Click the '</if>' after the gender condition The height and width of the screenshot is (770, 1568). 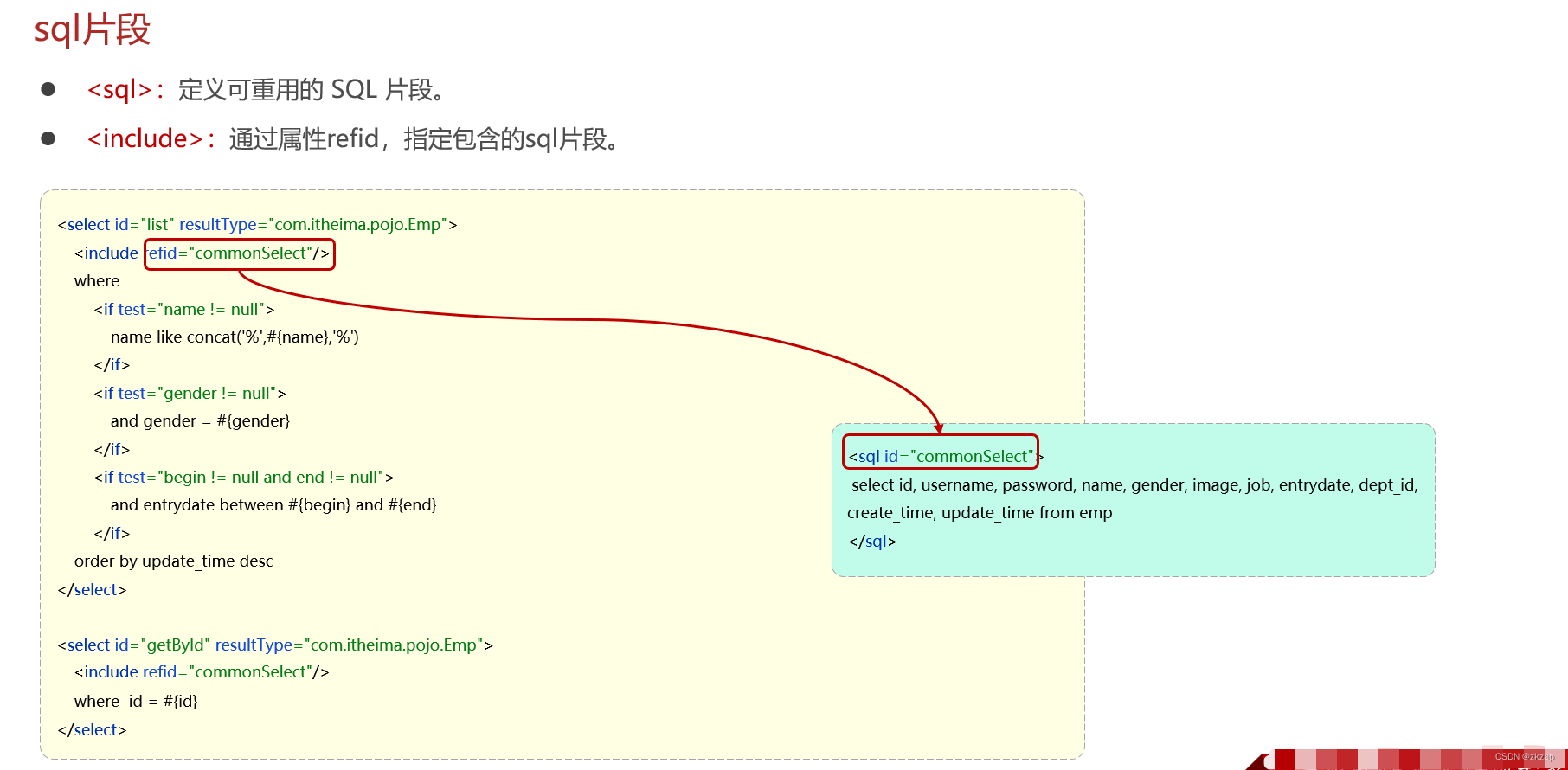point(112,450)
